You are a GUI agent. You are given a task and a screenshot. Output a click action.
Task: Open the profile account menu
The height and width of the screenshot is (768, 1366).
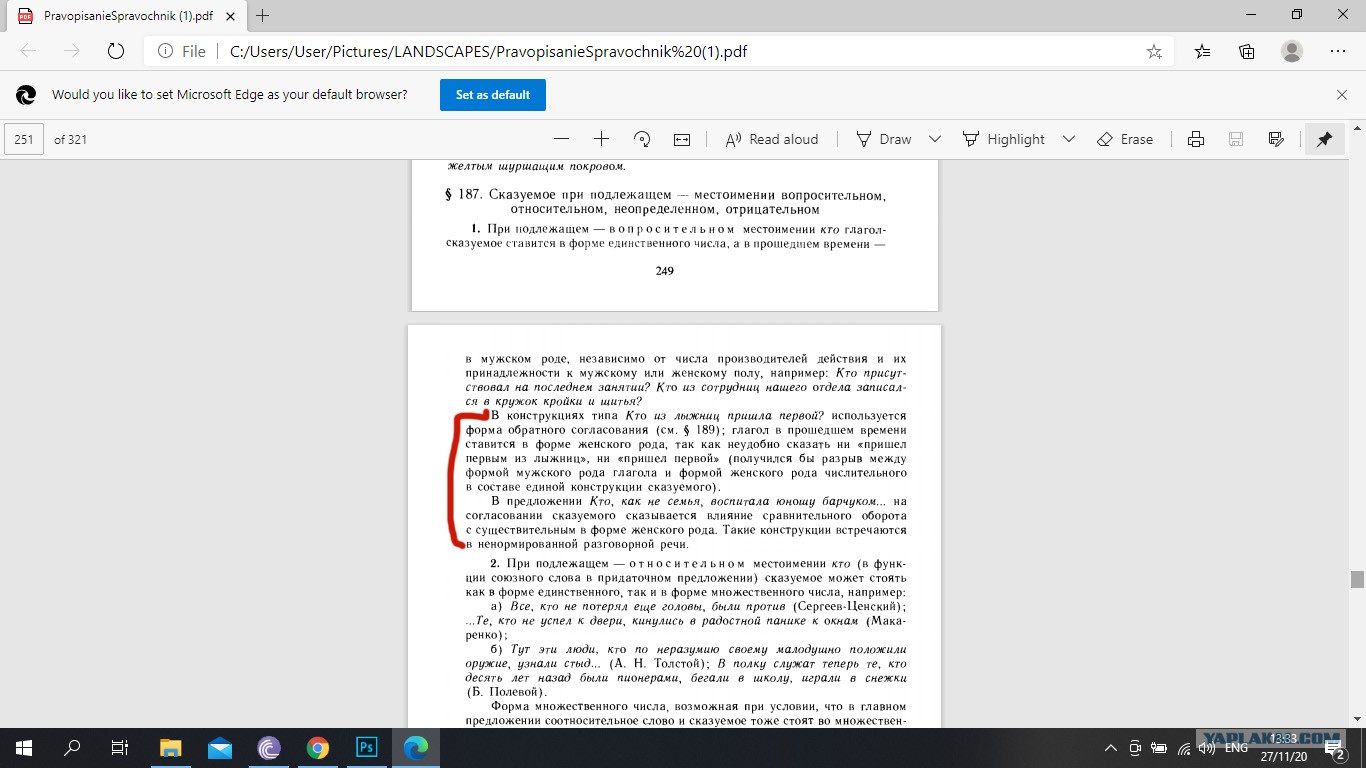pyautogui.click(x=1292, y=52)
